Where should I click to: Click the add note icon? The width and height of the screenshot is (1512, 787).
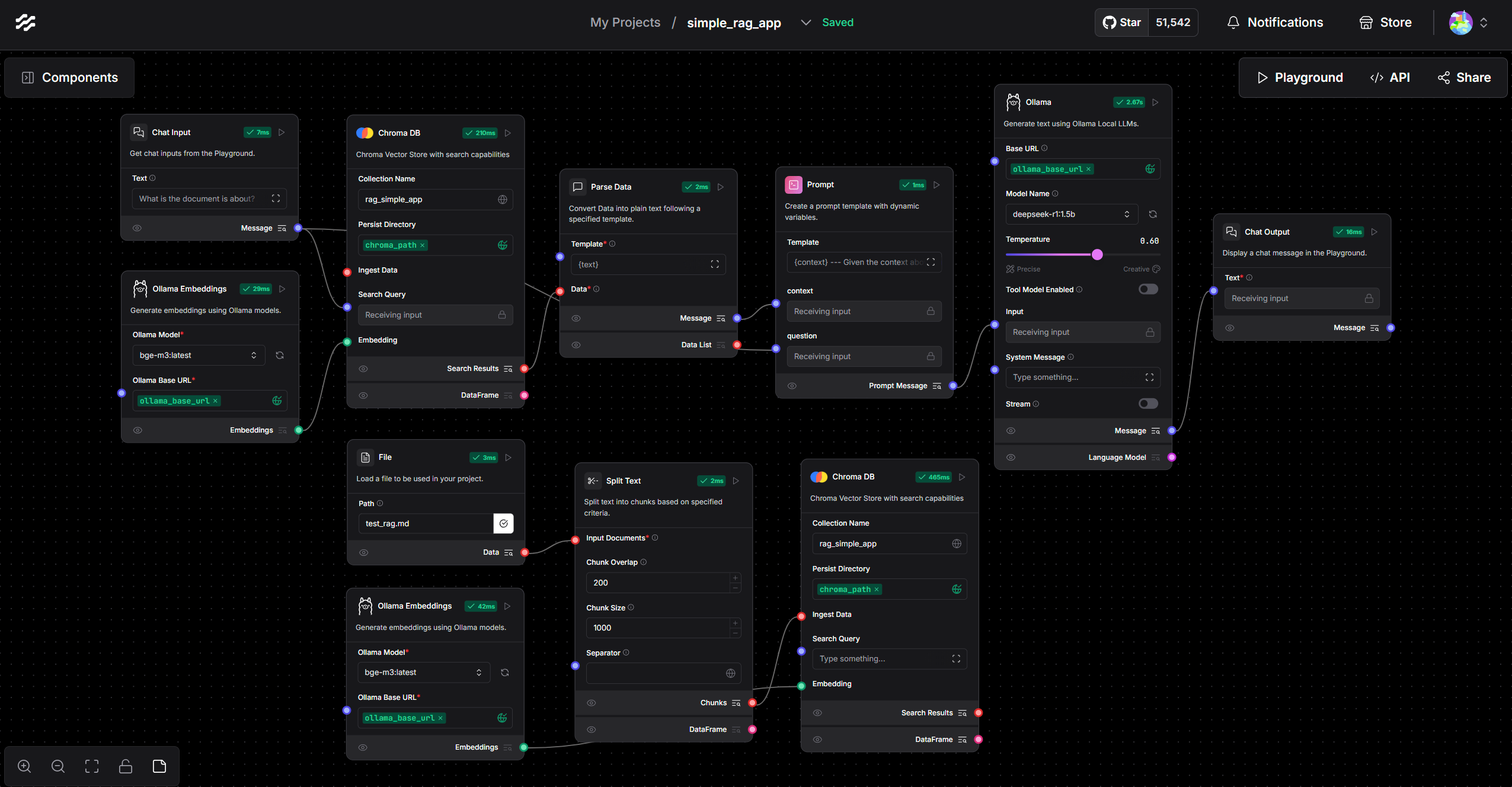tap(159, 766)
